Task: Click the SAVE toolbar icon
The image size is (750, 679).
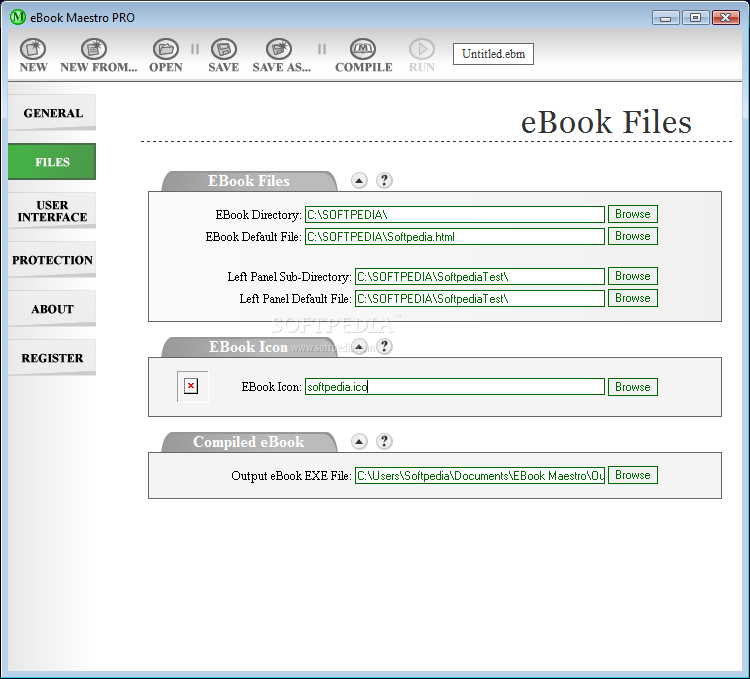Action: [223, 49]
